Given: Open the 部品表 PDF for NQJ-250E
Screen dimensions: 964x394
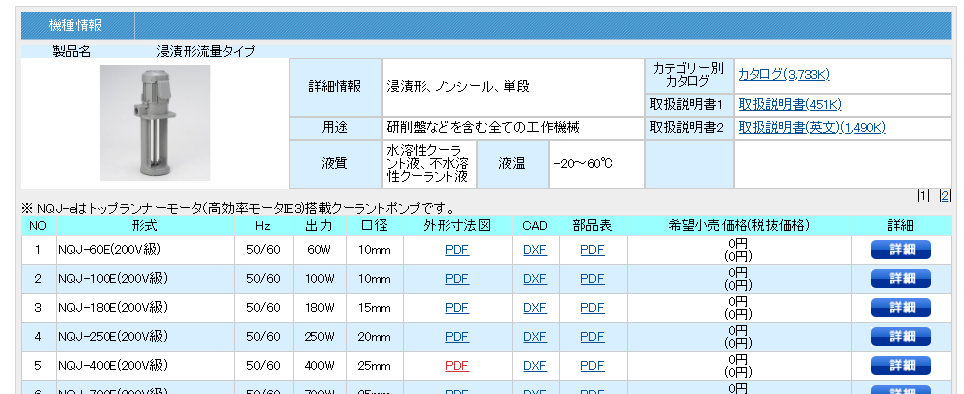Looking at the screenshot, I should pyautogui.click(x=593, y=337).
